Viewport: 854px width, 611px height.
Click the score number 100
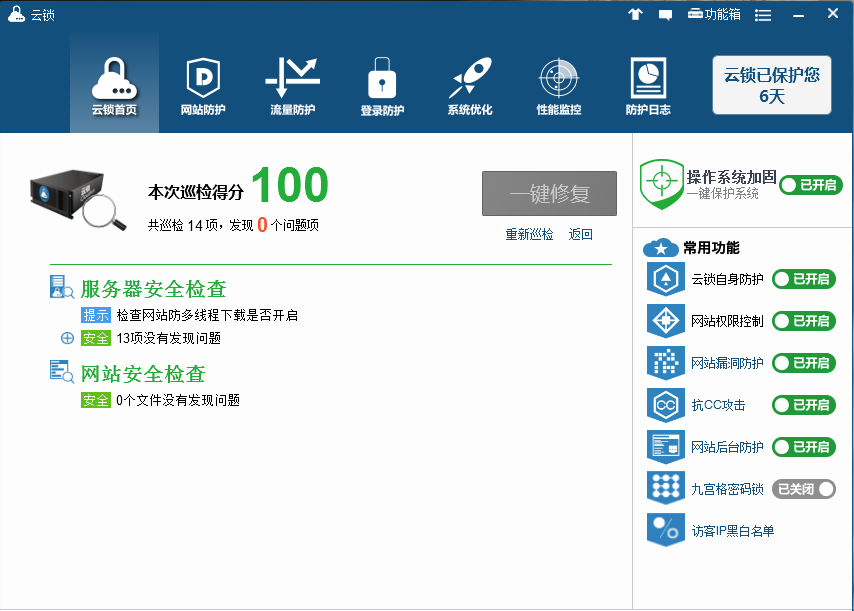click(290, 185)
